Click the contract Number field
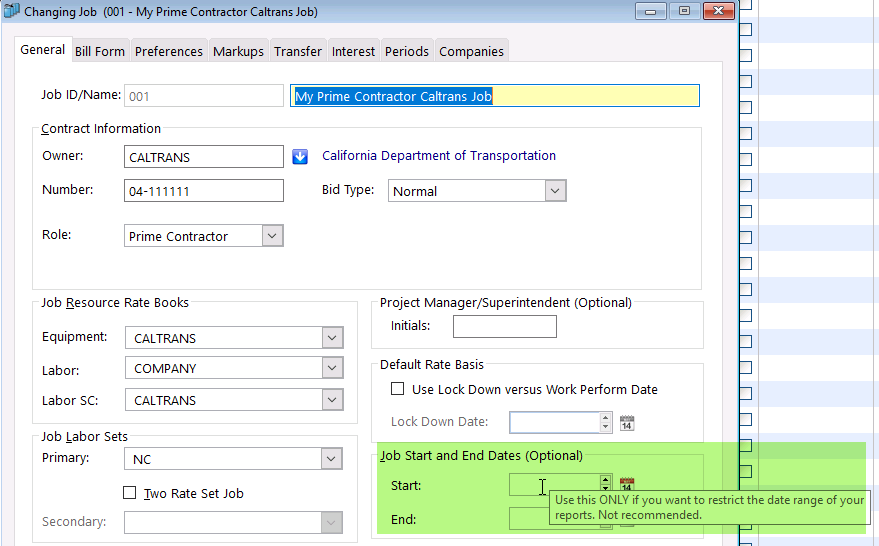Screen dimensions: 879x546 pyautogui.click(x=204, y=191)
